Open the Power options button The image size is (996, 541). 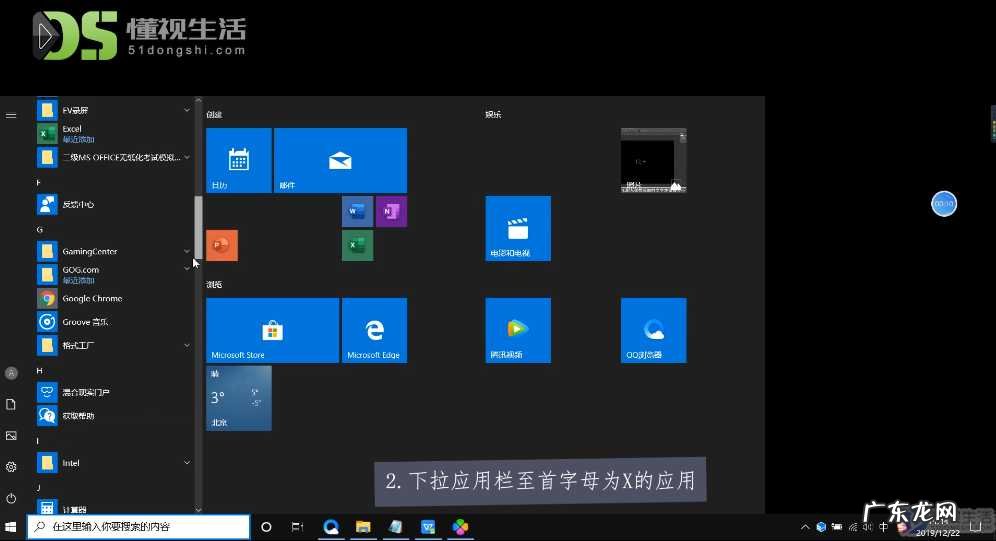11,498
